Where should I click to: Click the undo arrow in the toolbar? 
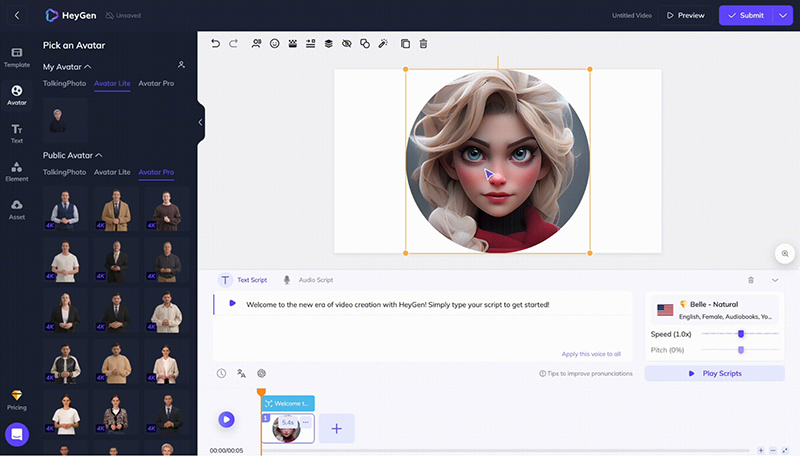point(216,44)
